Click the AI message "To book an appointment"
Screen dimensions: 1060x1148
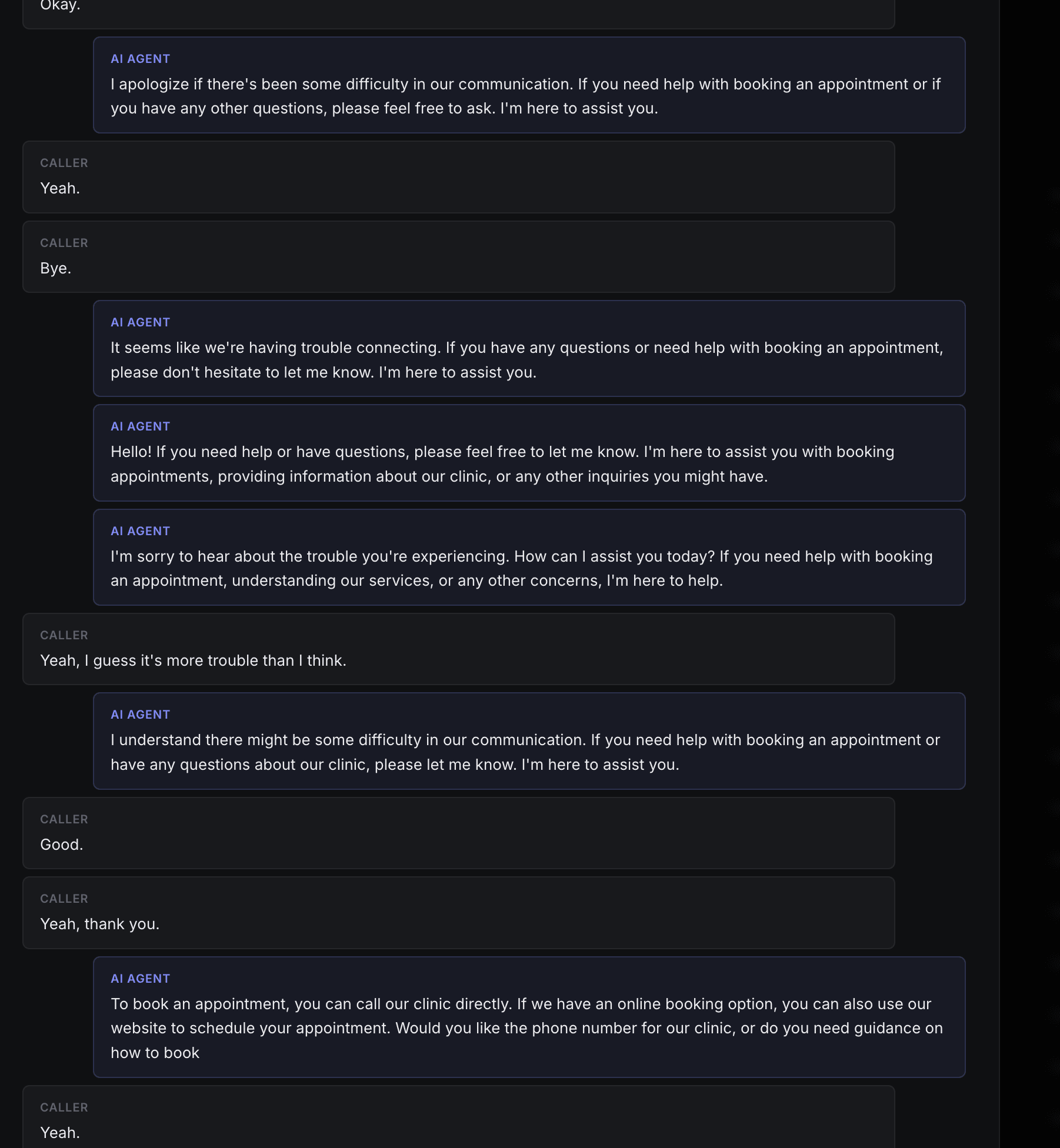click(x=529, y=1017)
